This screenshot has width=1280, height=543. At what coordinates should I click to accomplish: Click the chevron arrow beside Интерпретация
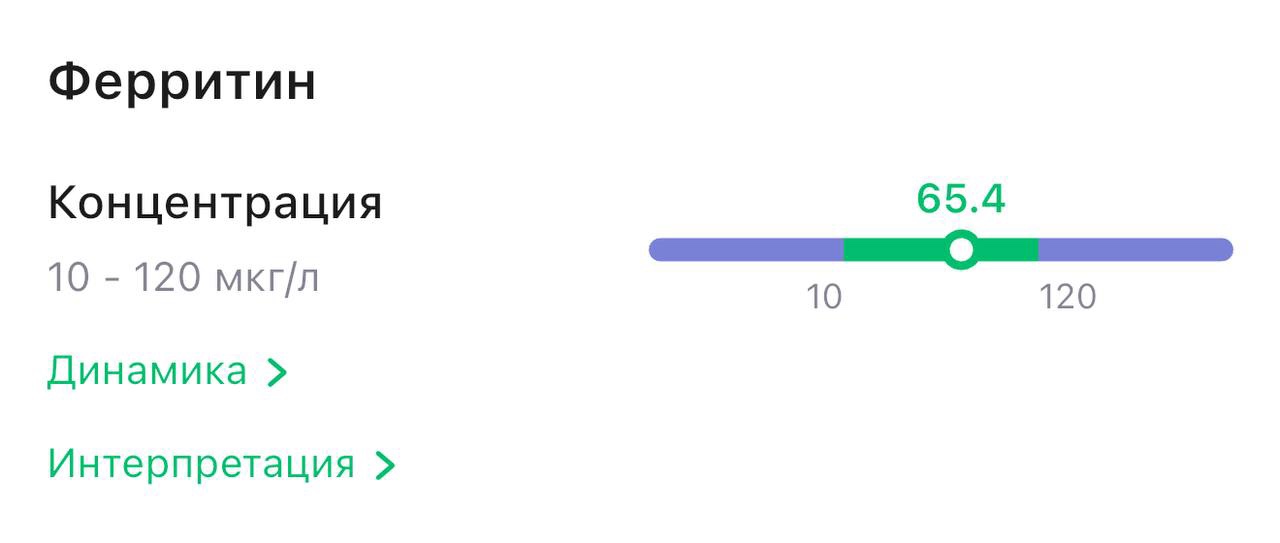(385, 466)
